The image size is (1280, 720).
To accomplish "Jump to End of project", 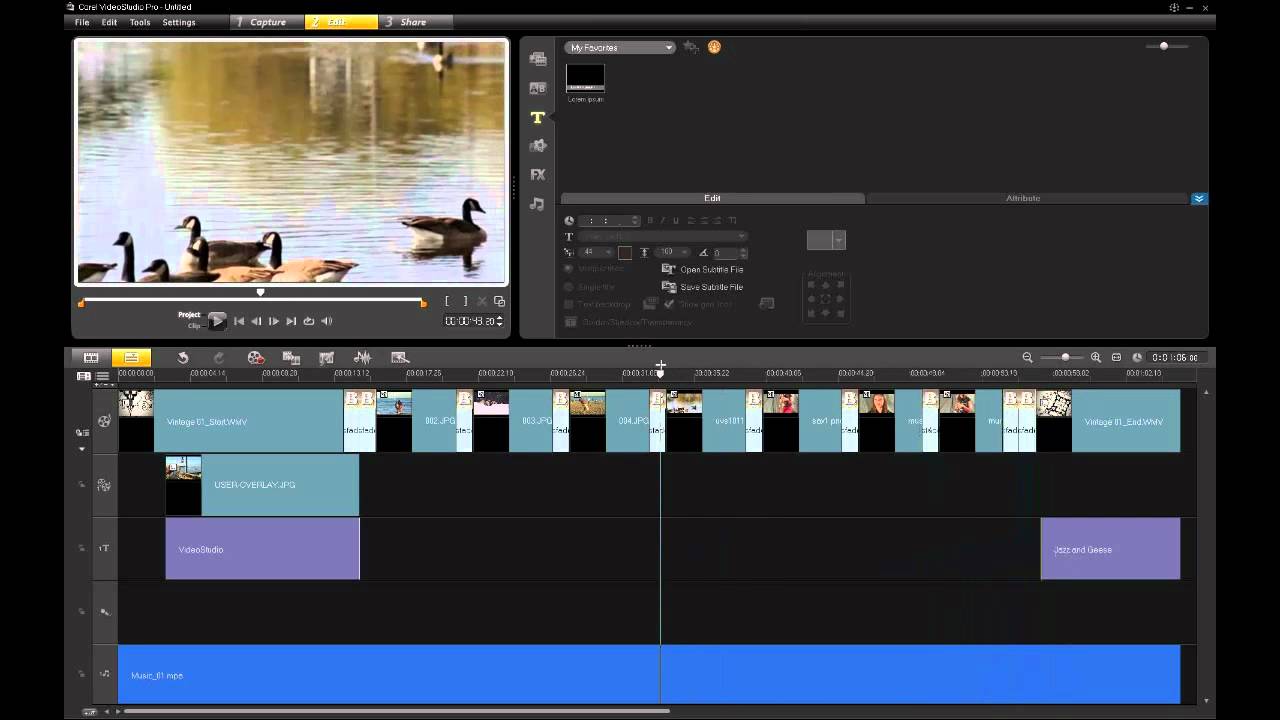I will point(291,321).
